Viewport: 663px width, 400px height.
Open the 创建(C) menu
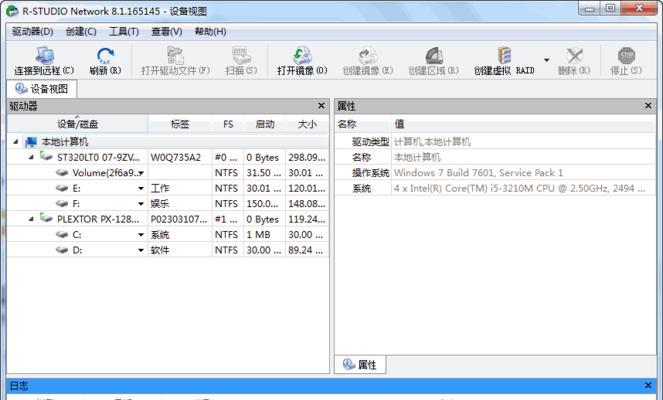pyautogui.click(x=81, y=32)
